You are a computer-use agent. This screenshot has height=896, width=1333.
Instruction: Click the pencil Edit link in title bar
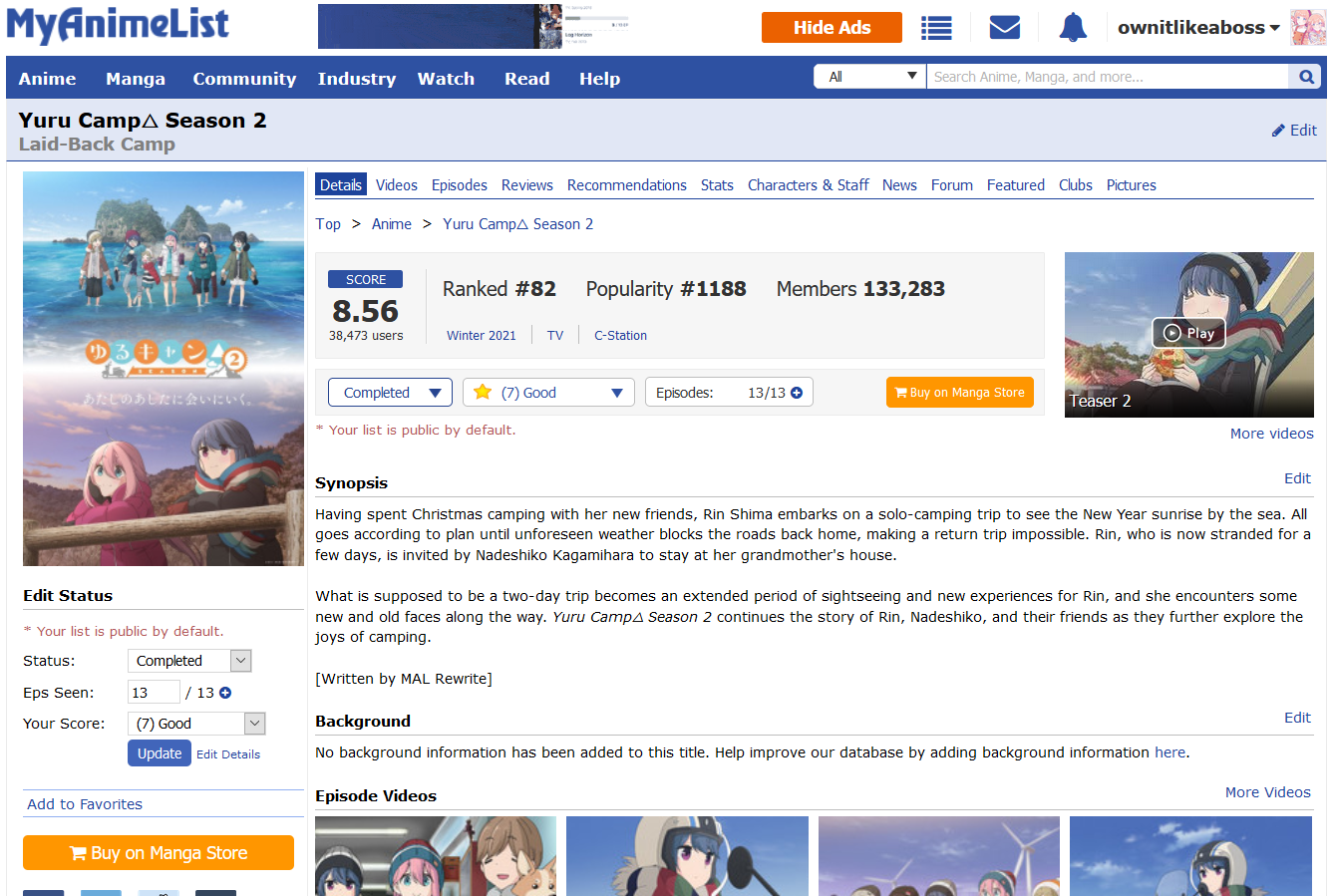pos(1294,131)
